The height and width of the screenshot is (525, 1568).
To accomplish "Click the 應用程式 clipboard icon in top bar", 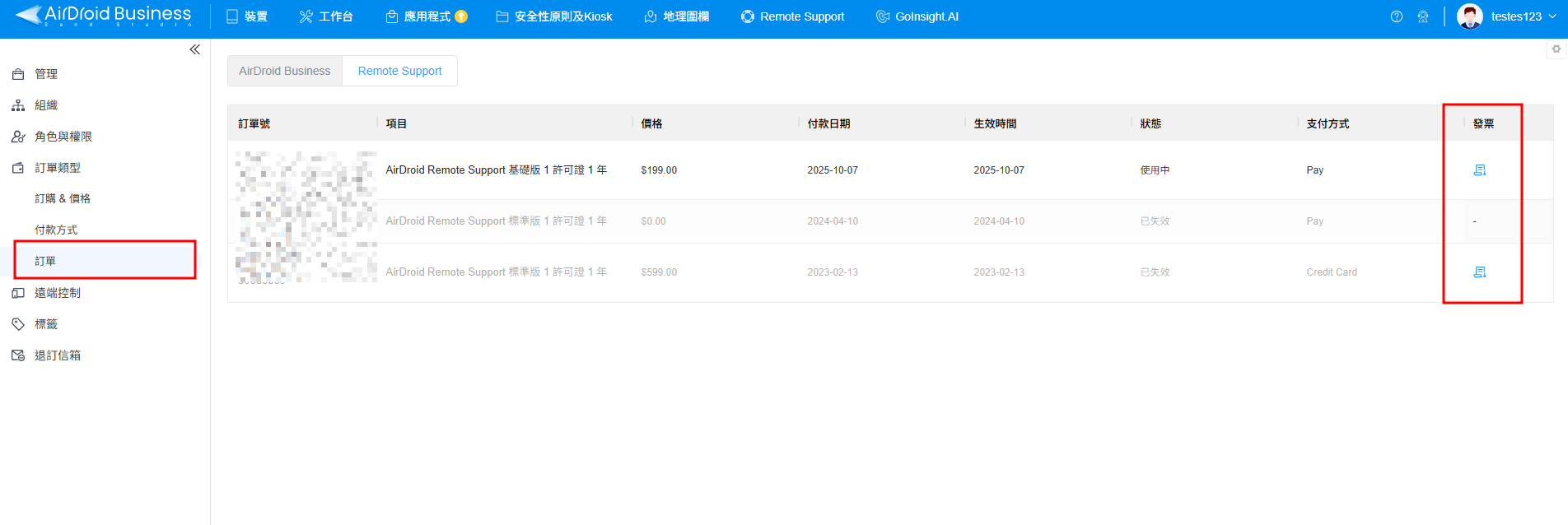I will [392, 16].
